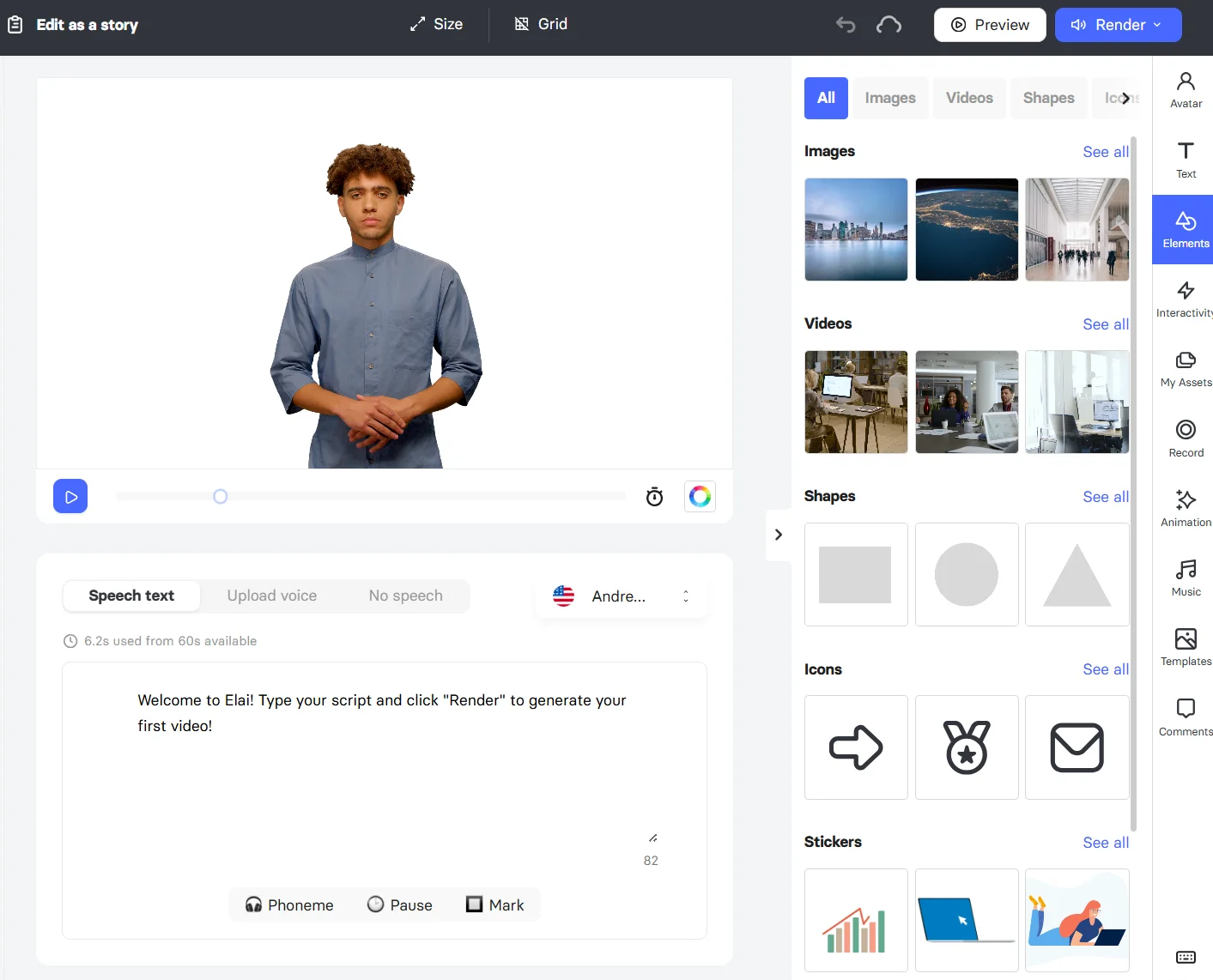Add the woman with laptop sticker
This screenshot has height=980, width=1213.
coord(1077,920)
